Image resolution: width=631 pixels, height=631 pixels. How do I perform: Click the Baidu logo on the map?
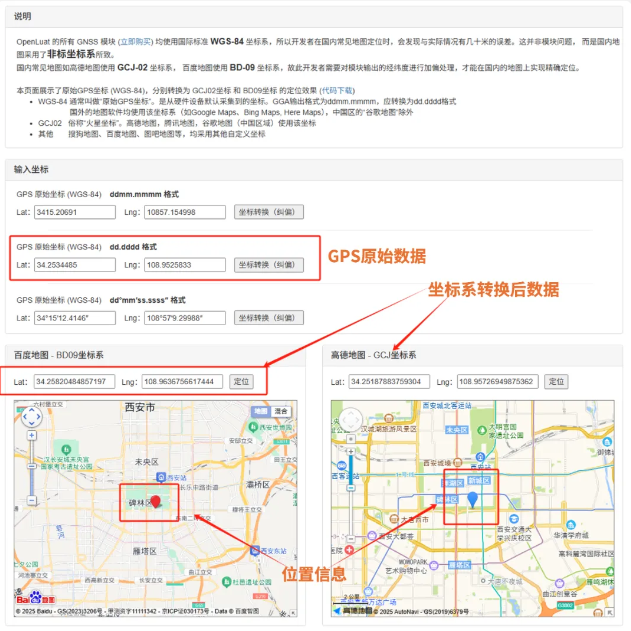pyautogui.click(x=35, y=598)
